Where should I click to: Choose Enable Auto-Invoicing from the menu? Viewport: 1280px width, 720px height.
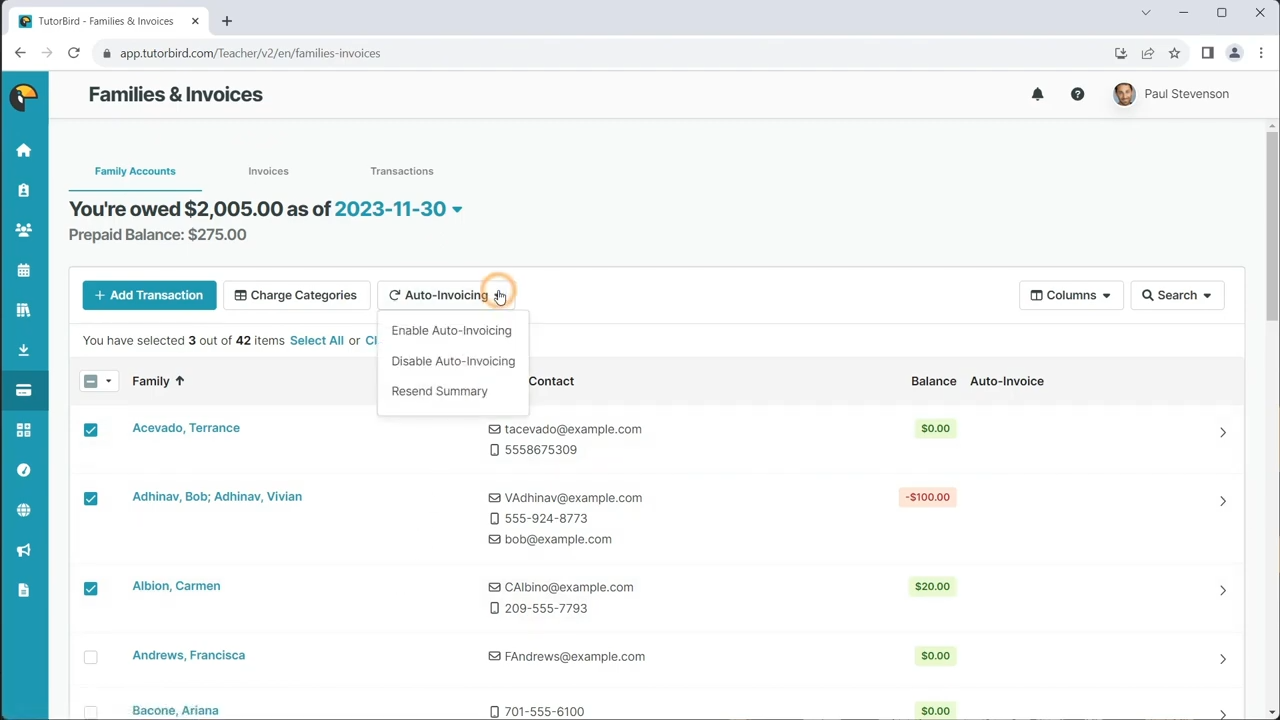[x=451, y=330]
